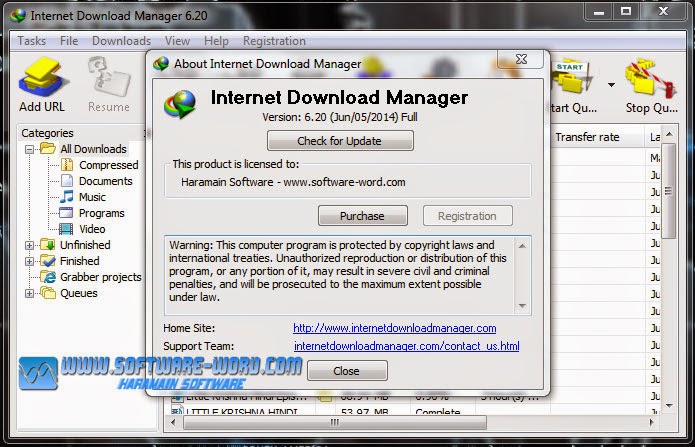This screenshot has width=695, height=447.
Task: Open the Help menu
Action: tap(216, 41)
